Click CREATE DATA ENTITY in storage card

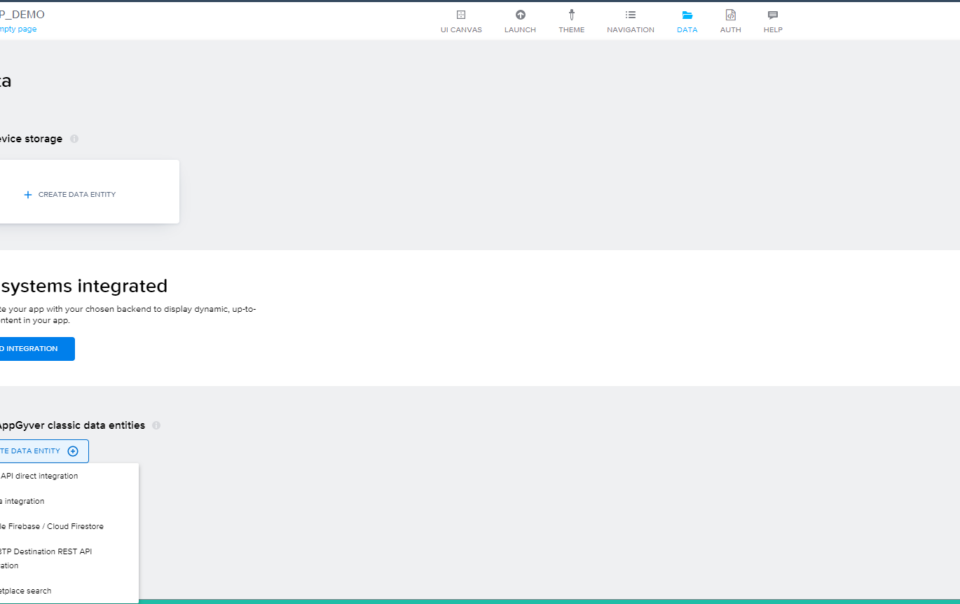click(77, 195)
